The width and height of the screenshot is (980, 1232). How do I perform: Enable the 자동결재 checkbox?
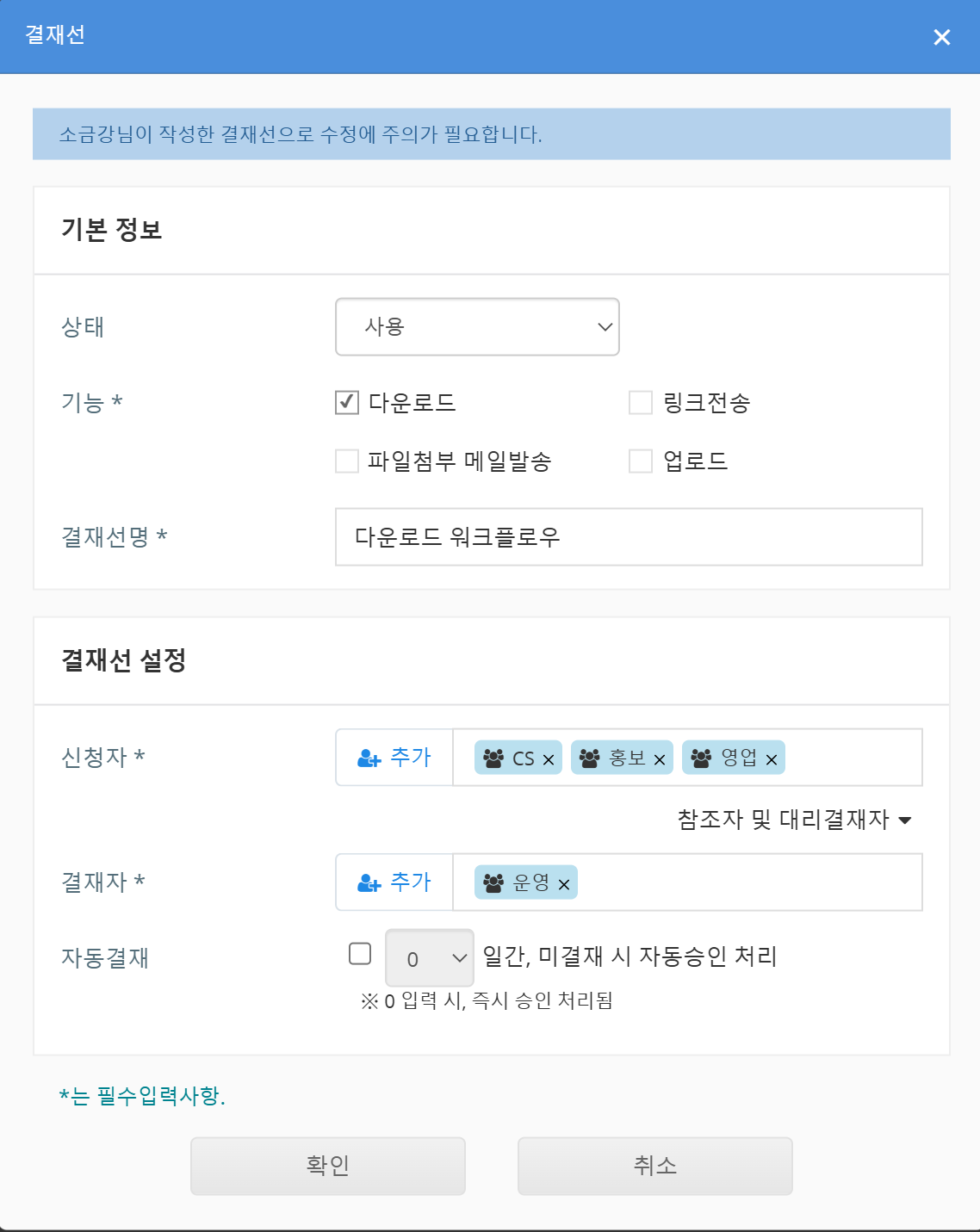point(360,954)
